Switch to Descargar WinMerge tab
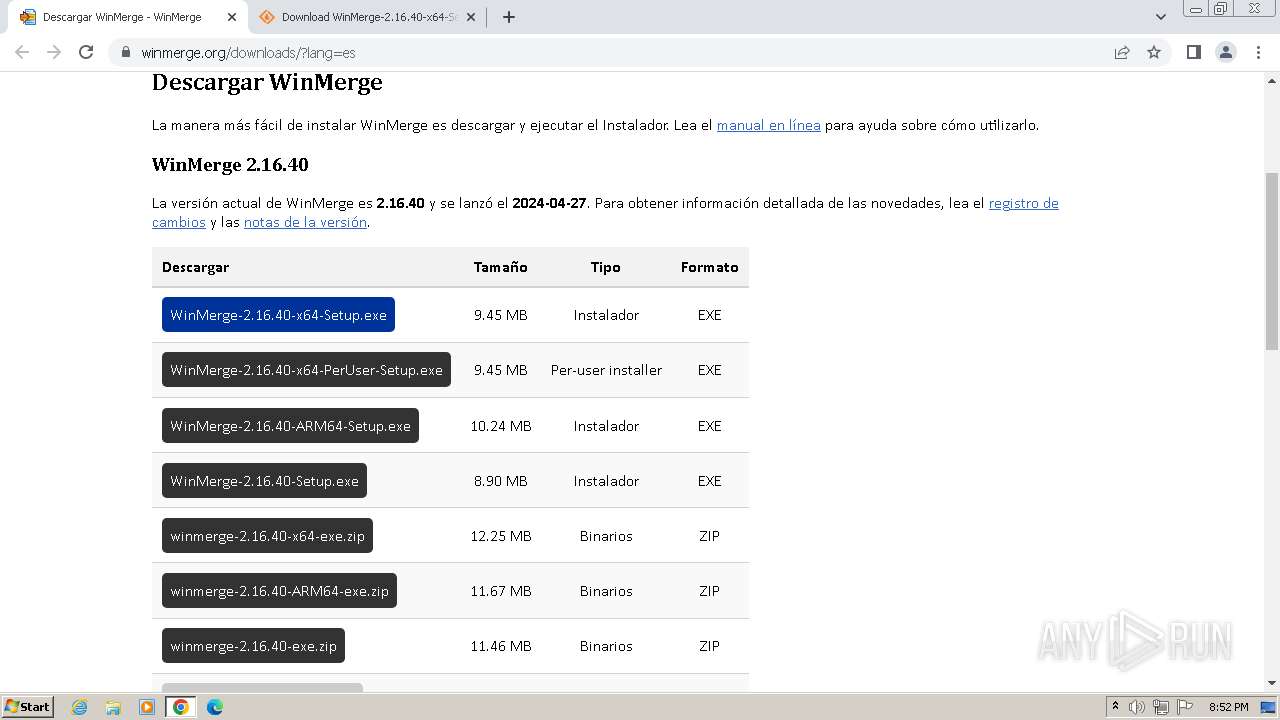Viewport: 1280px width, 720px height. [122, 17]
